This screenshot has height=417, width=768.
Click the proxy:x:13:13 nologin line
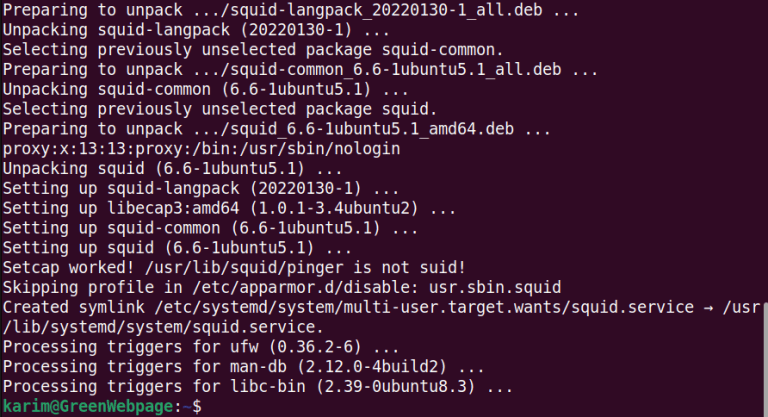(201, 149)
